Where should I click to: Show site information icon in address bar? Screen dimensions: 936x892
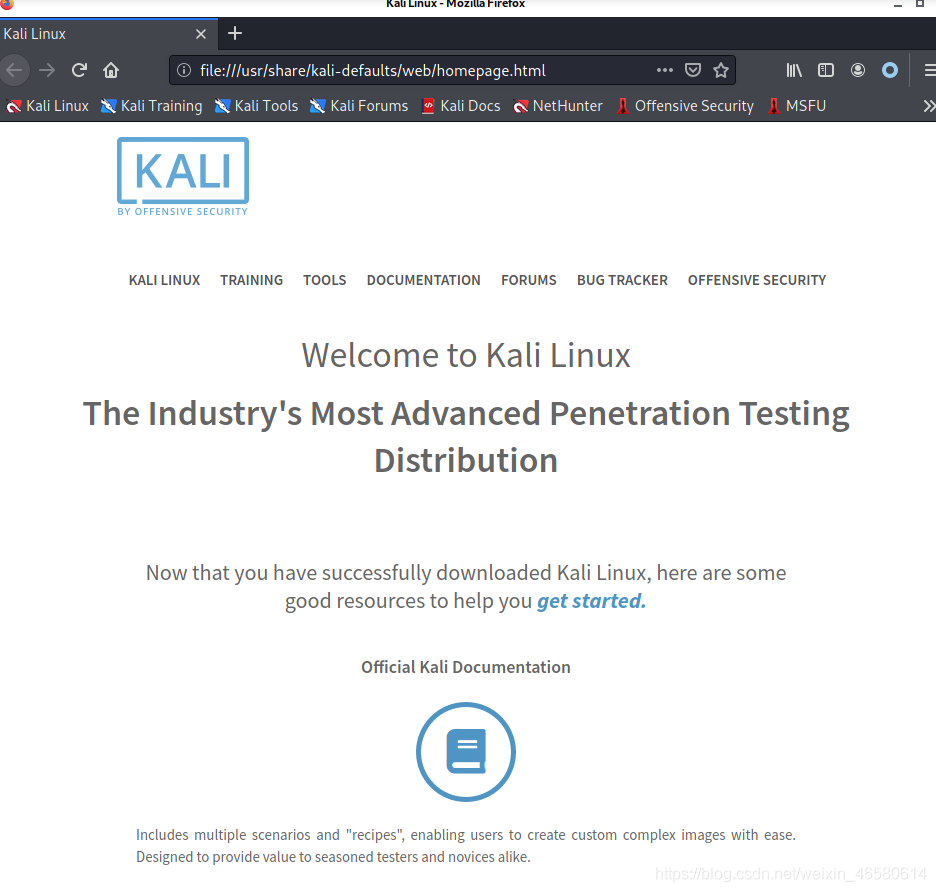pyautogui.click(x=184, y=70)
